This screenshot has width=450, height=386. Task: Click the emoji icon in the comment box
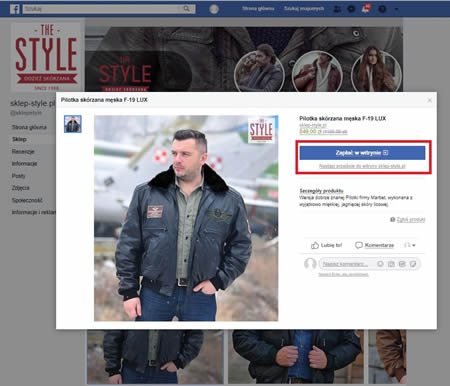pyautogui.click(x=380, y=264)
